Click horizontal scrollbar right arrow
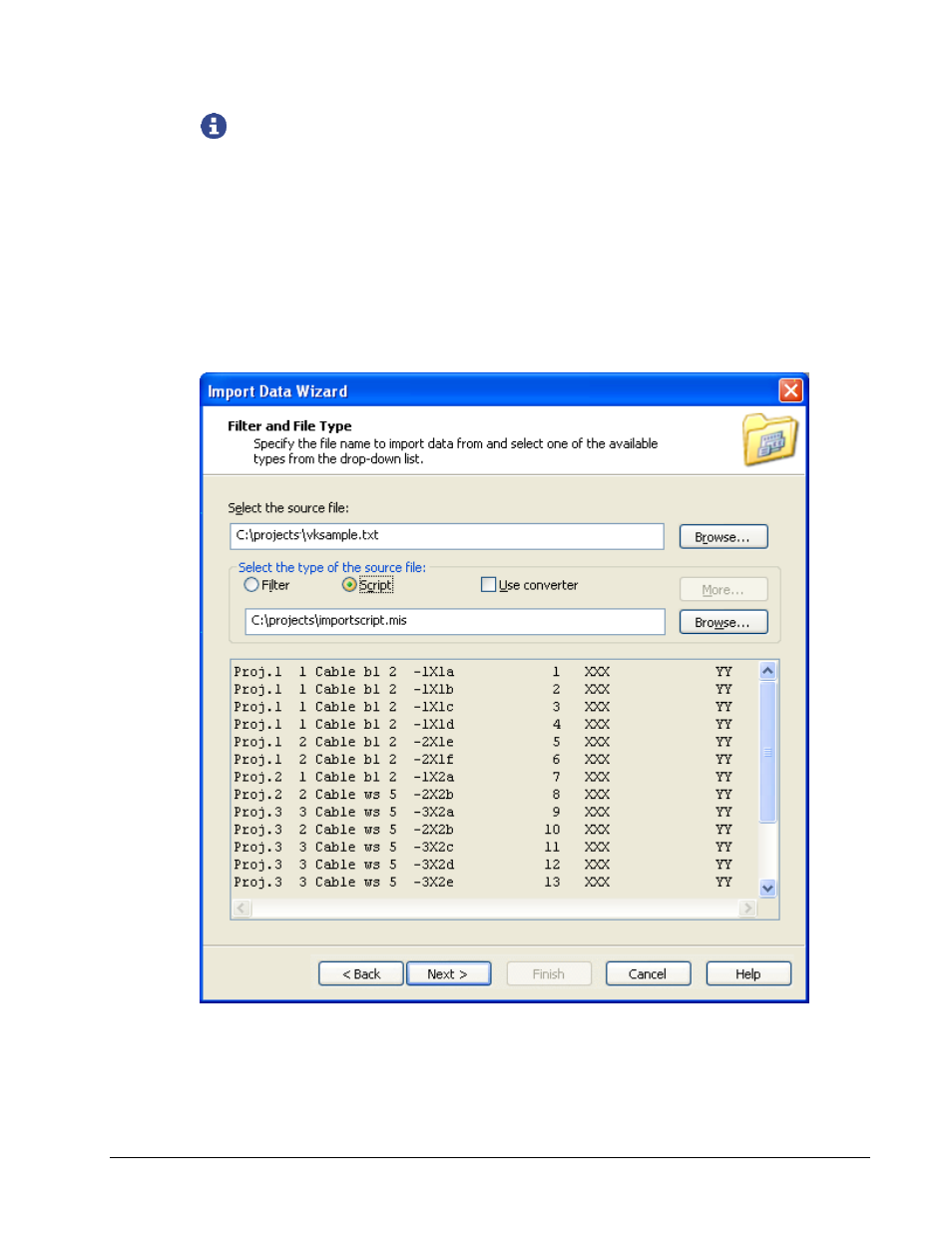Screen dimensions: 952x1233 pos(747,909)
